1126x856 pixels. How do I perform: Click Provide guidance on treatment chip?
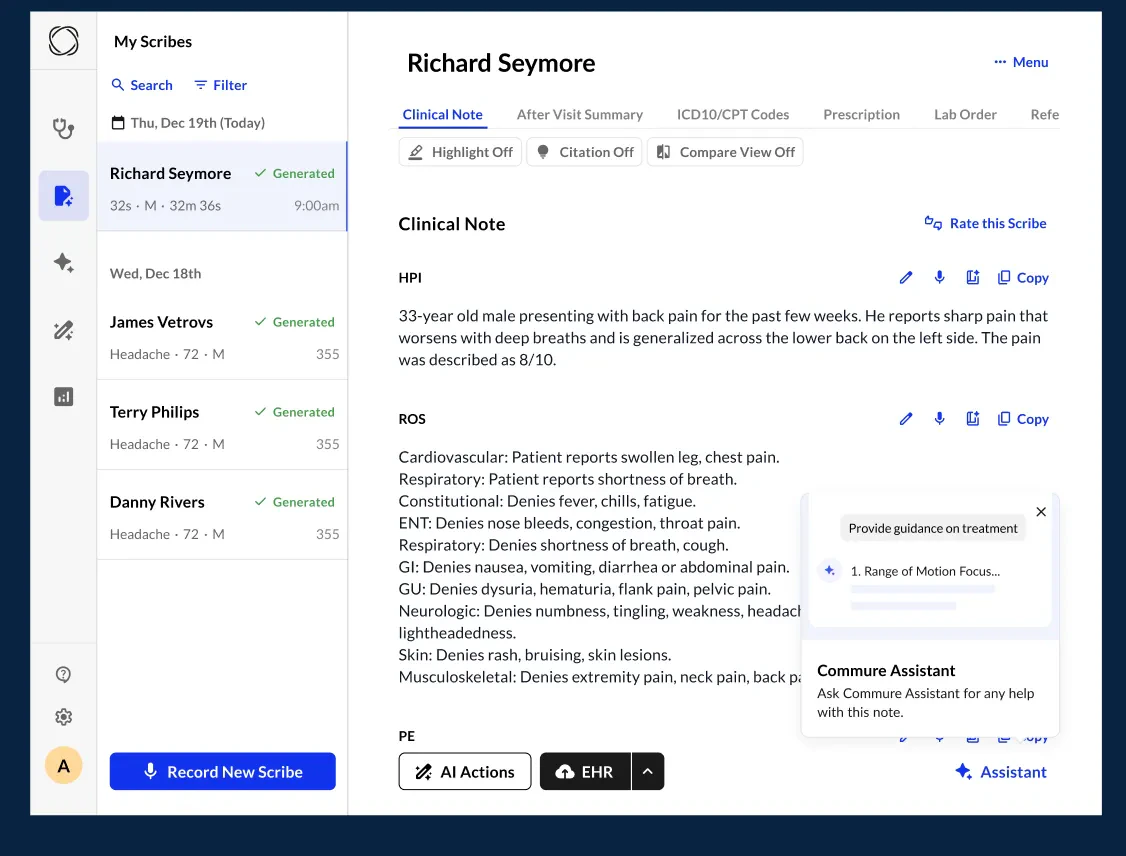933,529
